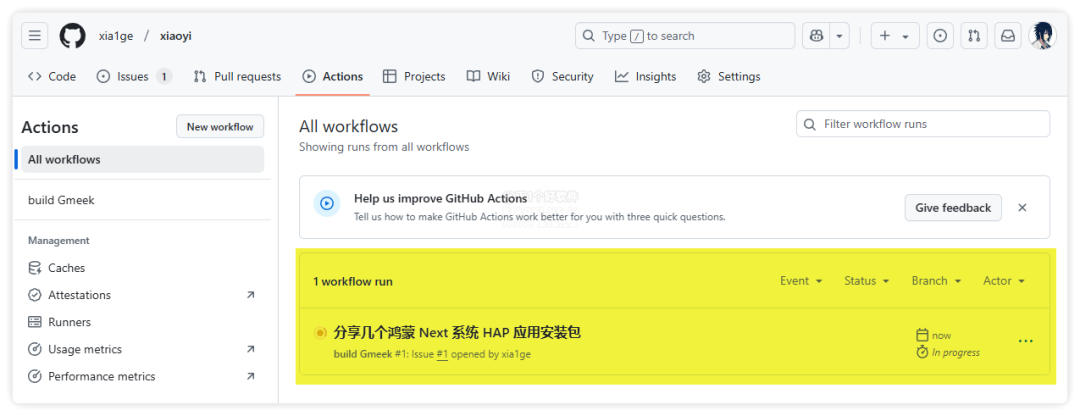The image size is (1080, 416).
Task: Click the 'In progress' status text
Action: [955, 353]
